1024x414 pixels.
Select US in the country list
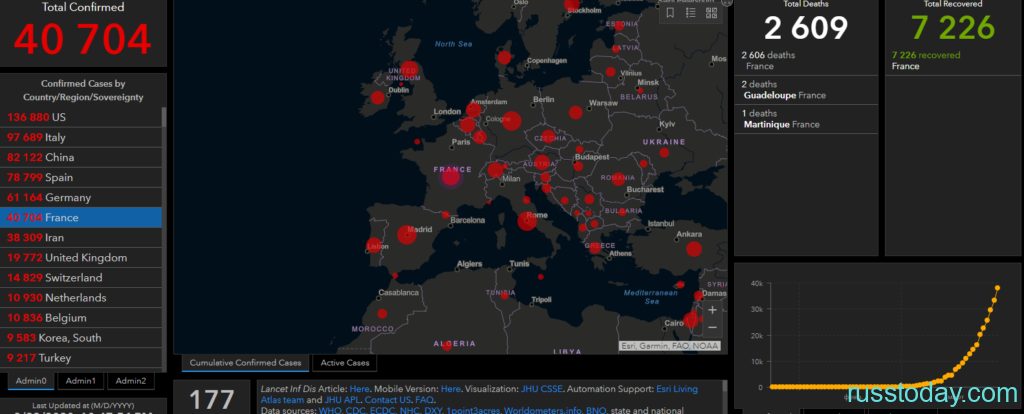[81, 118]
